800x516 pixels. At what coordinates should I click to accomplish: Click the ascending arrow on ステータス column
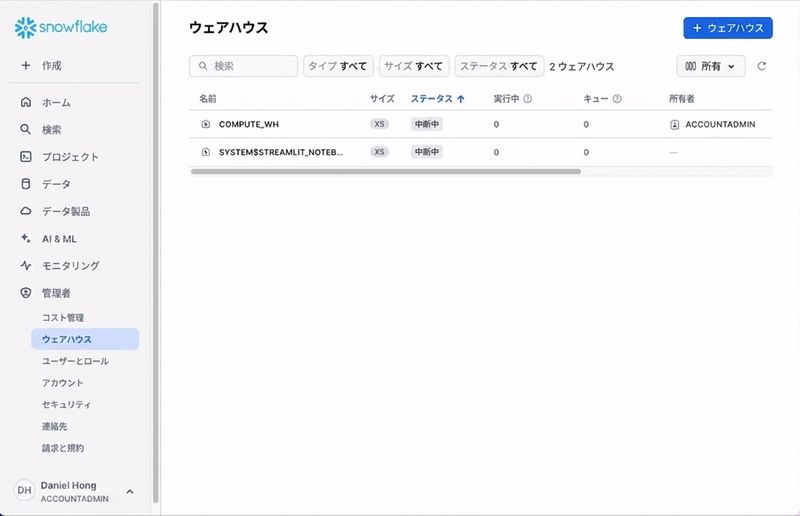click(461, 99)
